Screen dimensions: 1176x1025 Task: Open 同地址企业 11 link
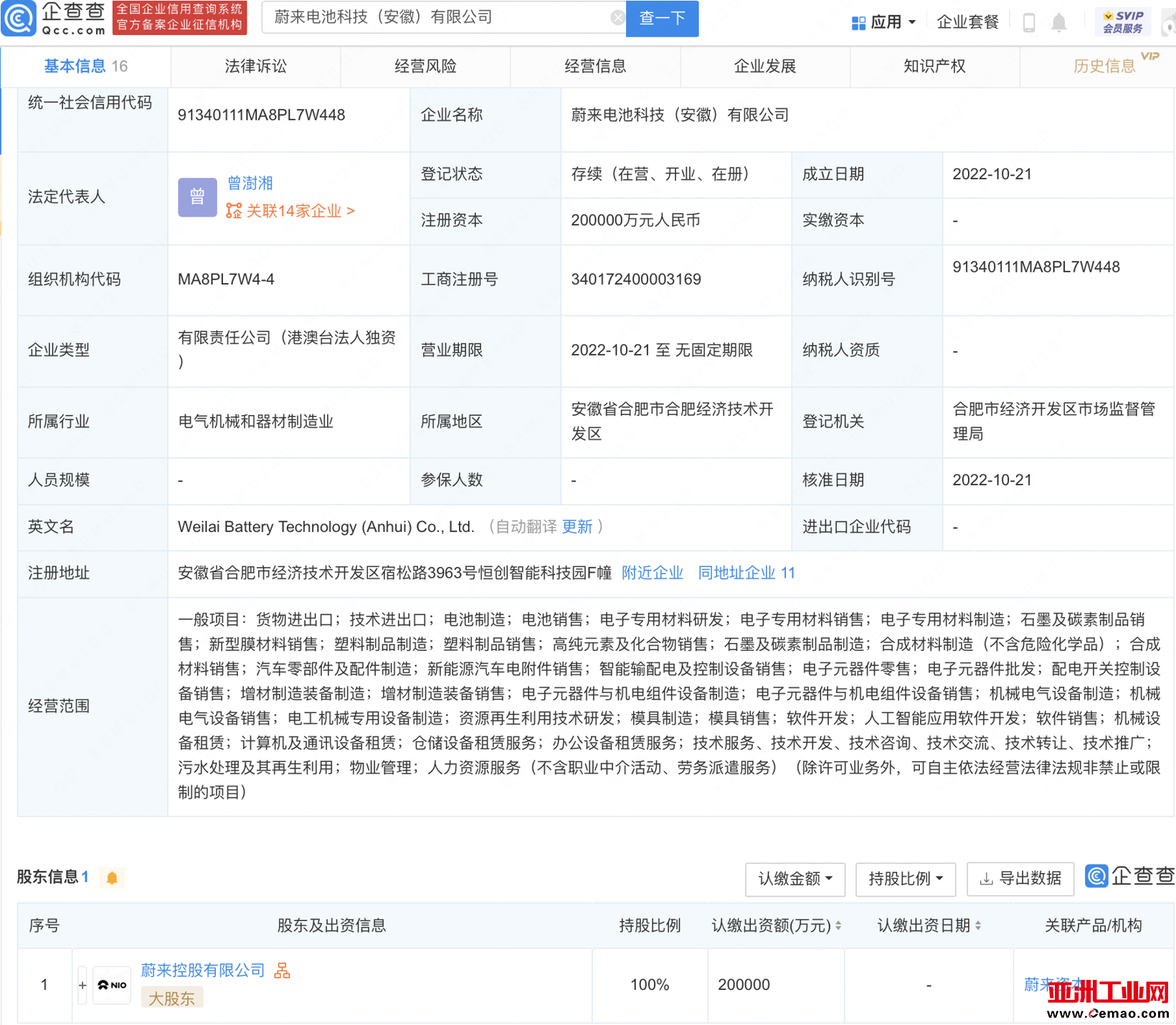tap(746, 573)
